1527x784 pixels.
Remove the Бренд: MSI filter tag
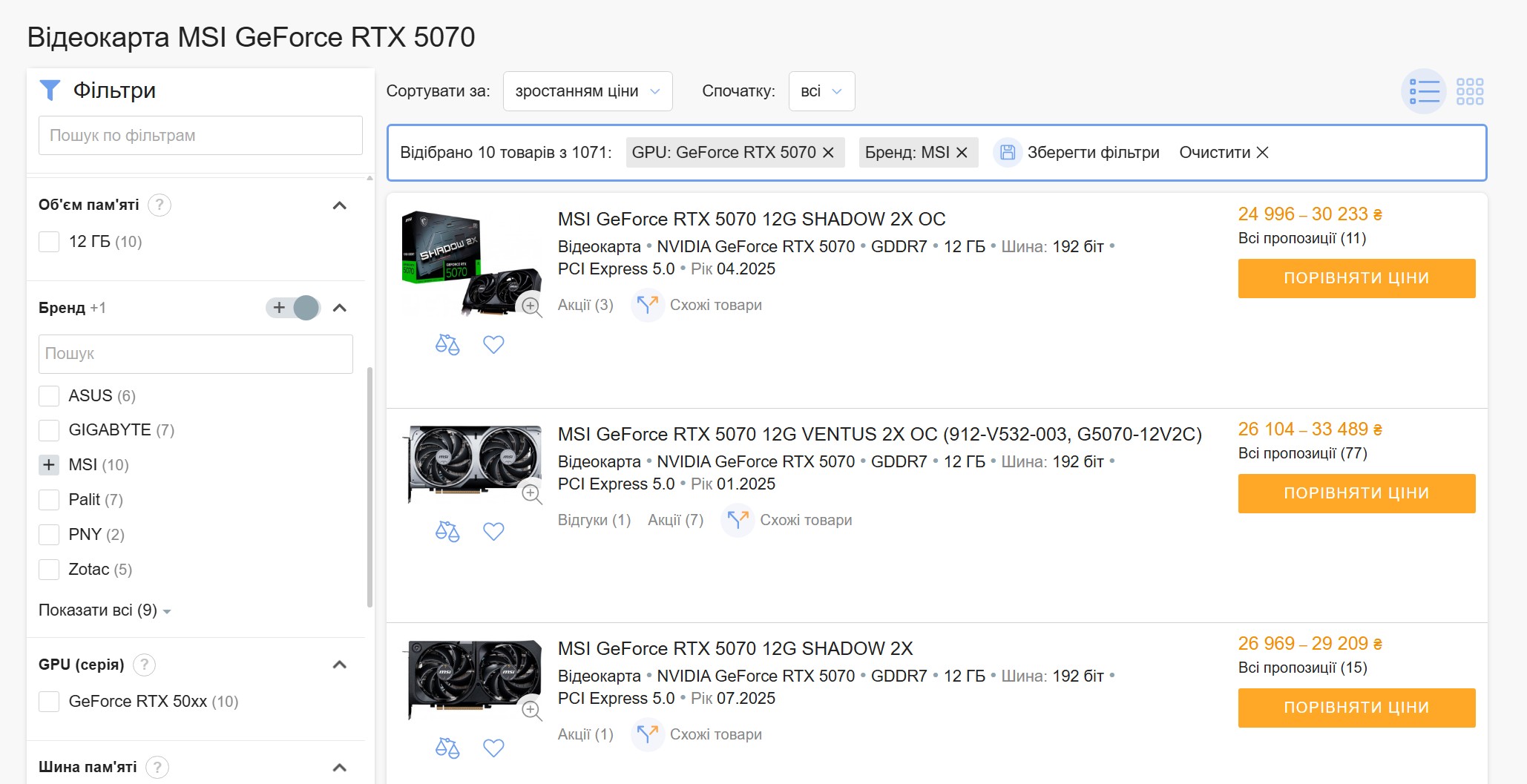pyautogui.click(x=962, y=153)
